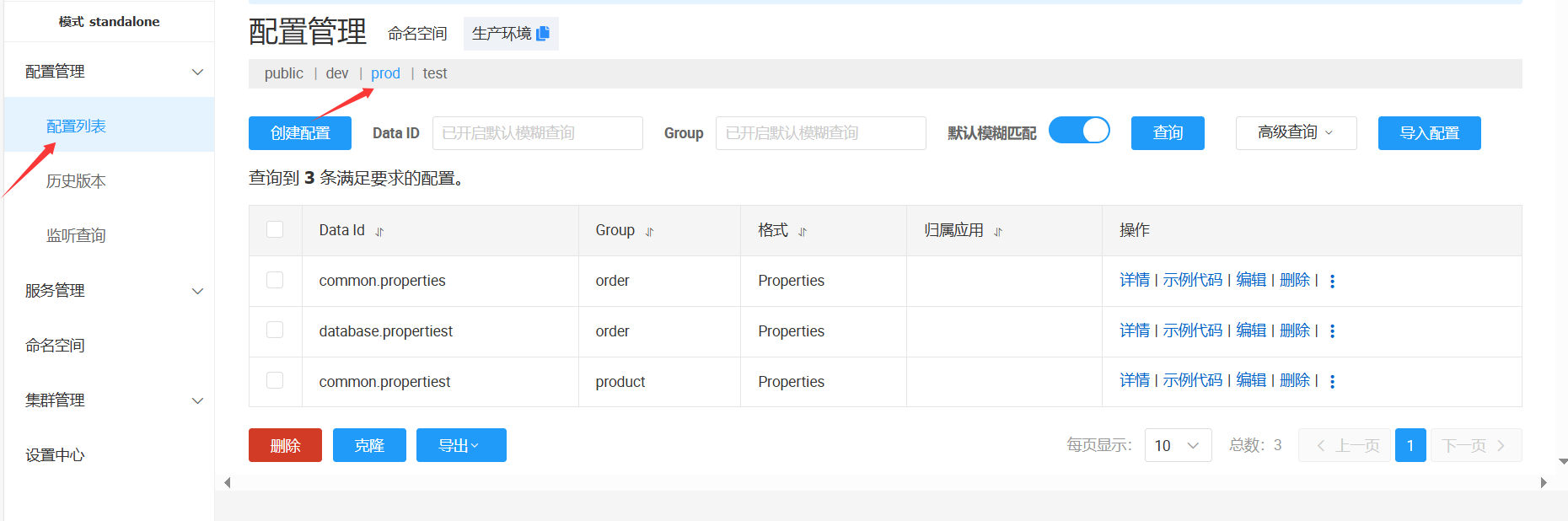Sort table by 格式 column
1568x521 pixels.
click(x=803, y=232)
